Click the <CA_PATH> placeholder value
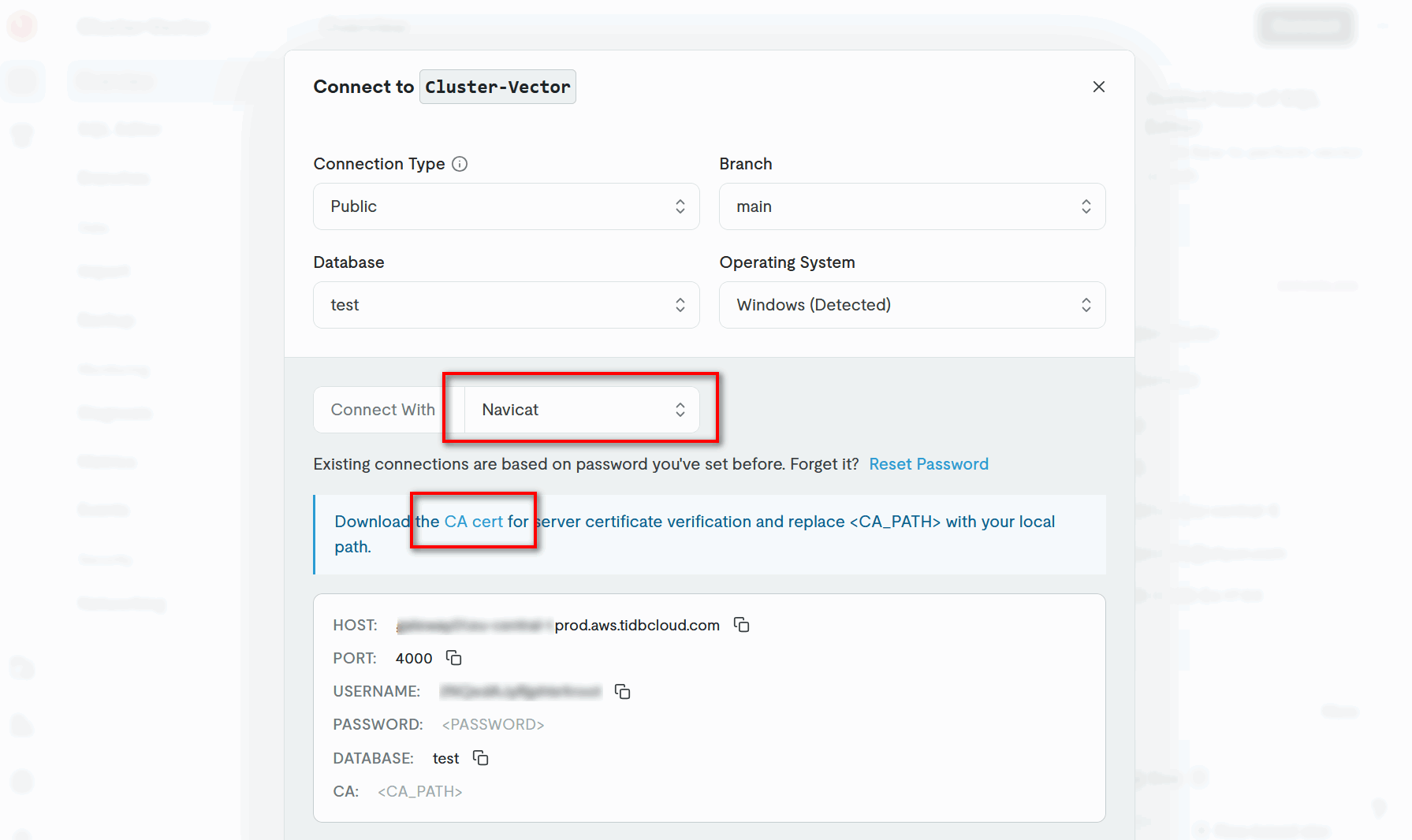The image size is (1412, 840). coord(419,792)
